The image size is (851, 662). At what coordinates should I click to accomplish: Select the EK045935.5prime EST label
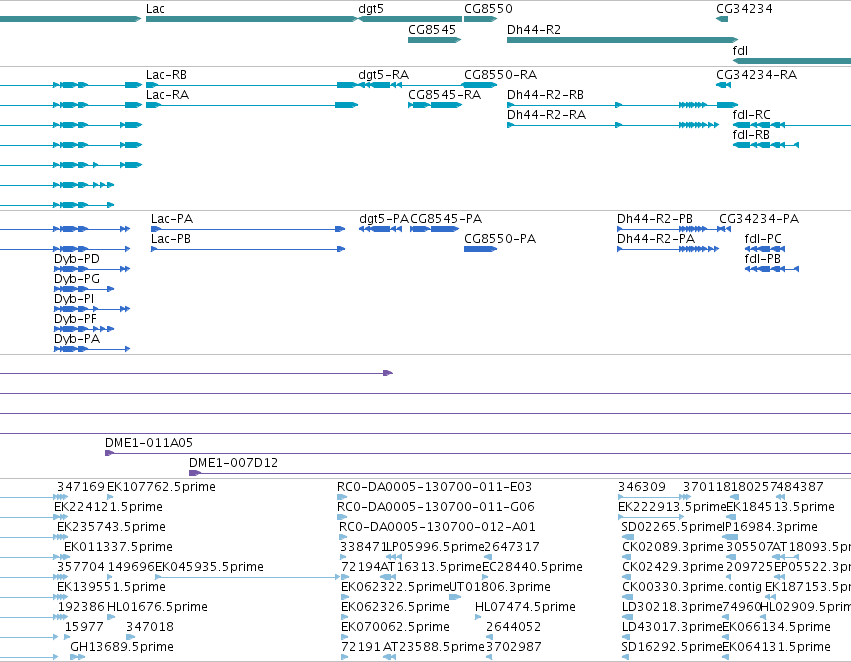(209, 567)
